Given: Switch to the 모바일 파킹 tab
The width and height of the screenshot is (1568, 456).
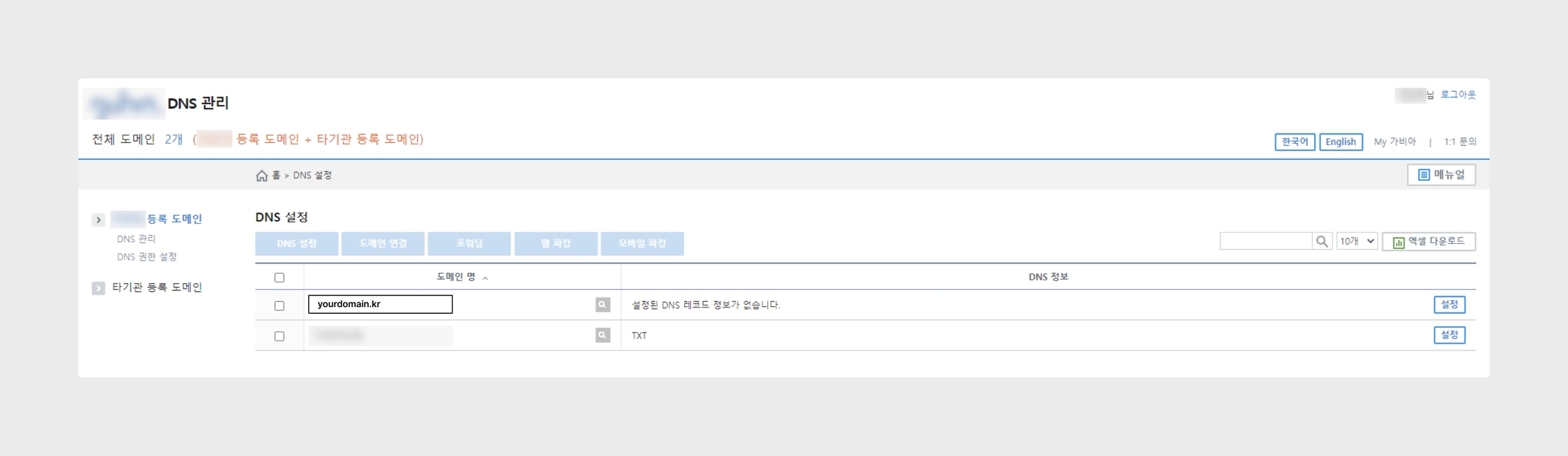Looking at the screenshot, I should (x=642, y=244).
